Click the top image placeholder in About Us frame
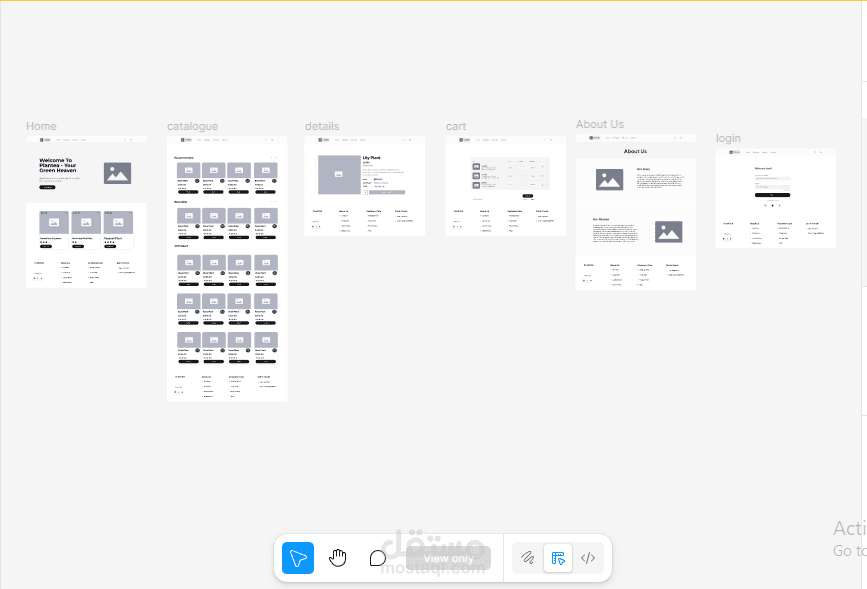867x589 pixels. pyautogui.click(x=609, y=180)
